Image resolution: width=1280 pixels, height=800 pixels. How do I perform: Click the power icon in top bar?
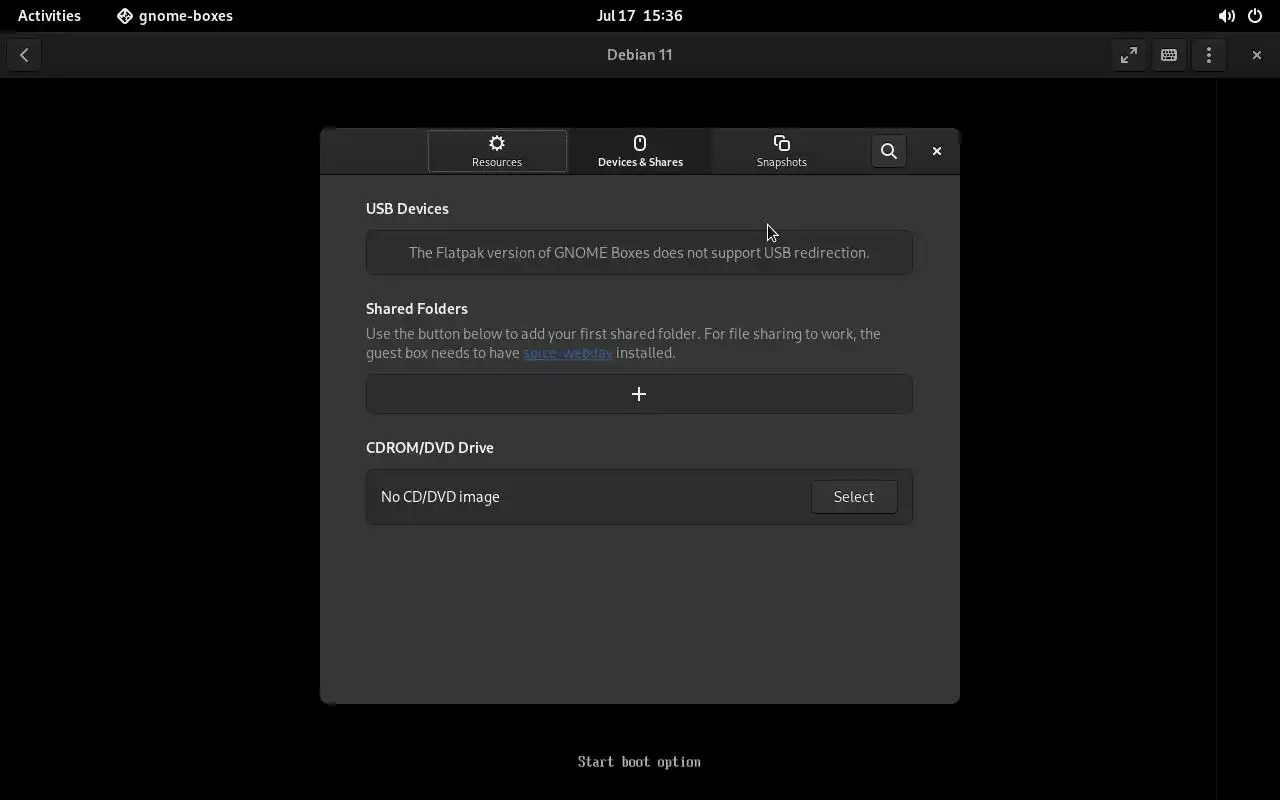(x=1255, y=16)
